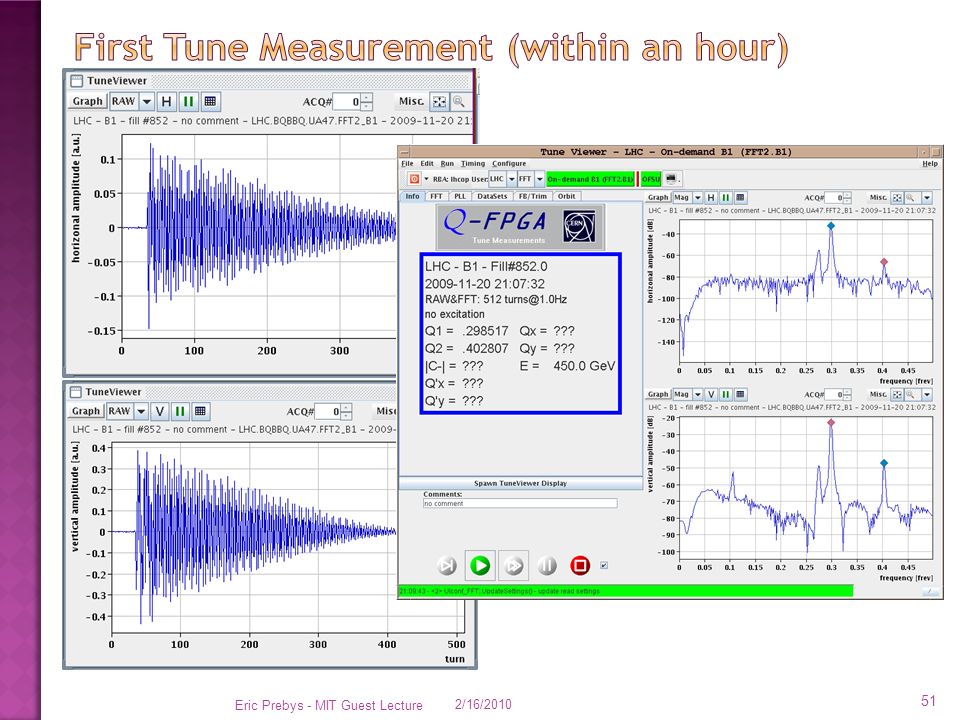
Task: Open RAW dropdown in bottom-left TuneViewer
Action: click(141, 411)
